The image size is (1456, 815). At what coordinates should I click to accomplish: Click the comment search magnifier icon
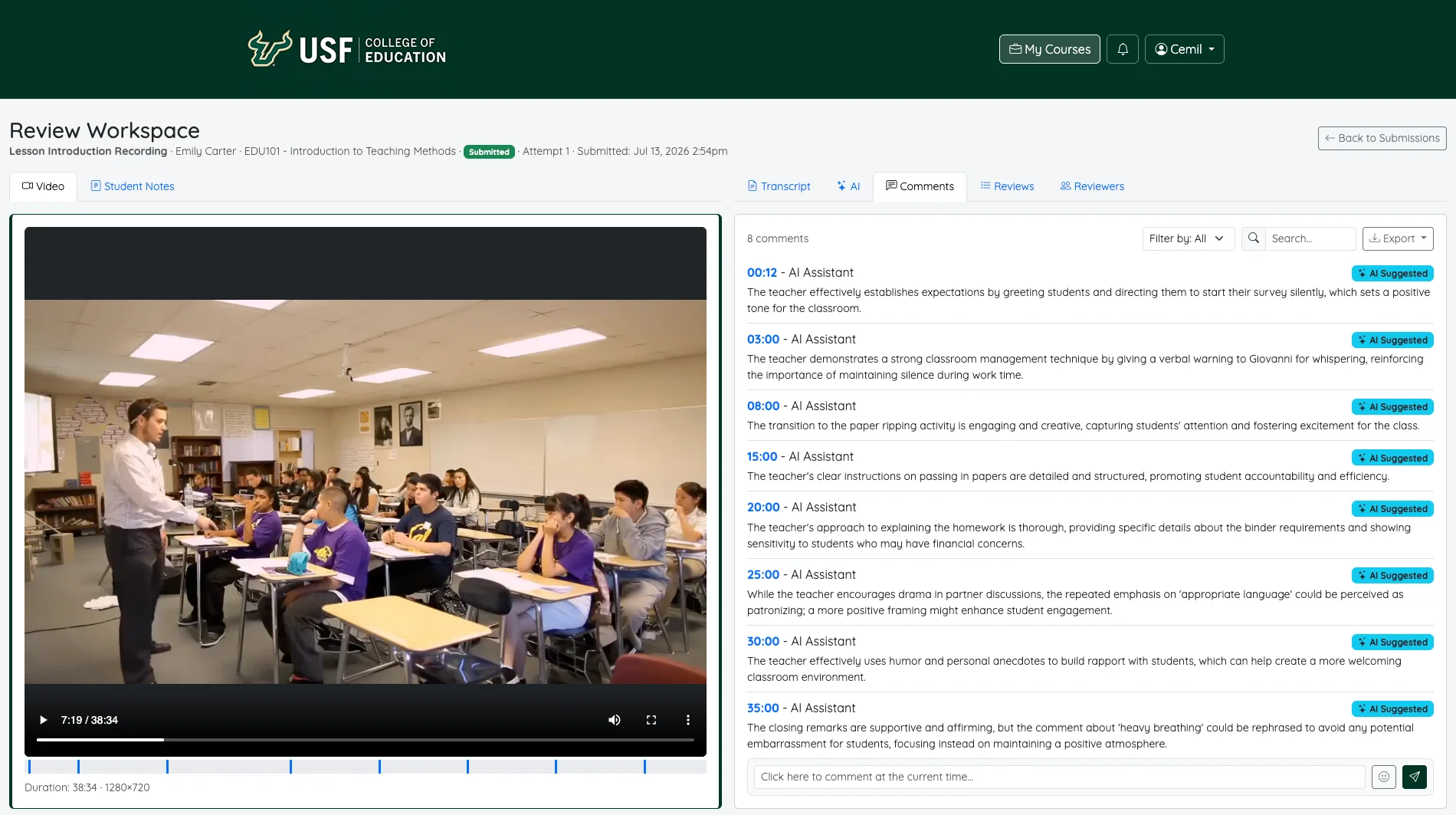(x=1254, y=238)
